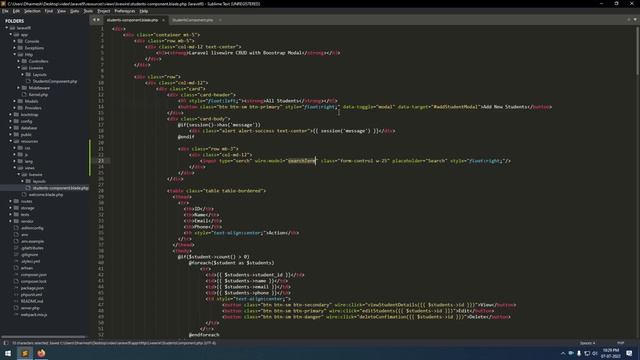Expand the Models folder

(15, 101)
